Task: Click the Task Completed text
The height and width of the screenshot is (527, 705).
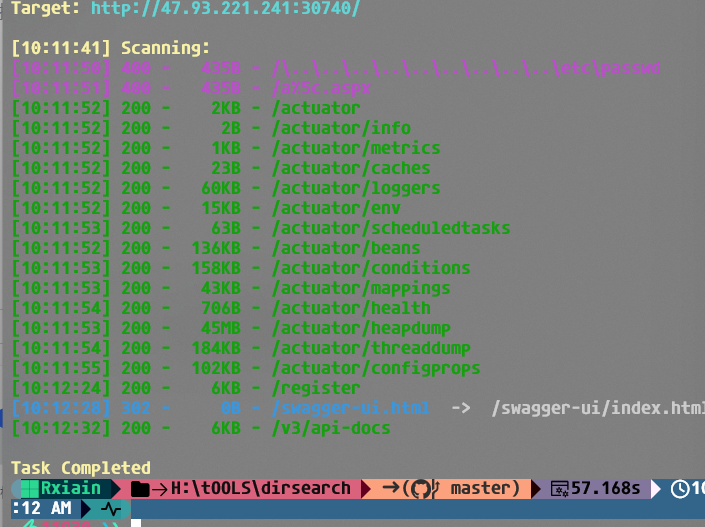Action: click(x=81, y=468)
